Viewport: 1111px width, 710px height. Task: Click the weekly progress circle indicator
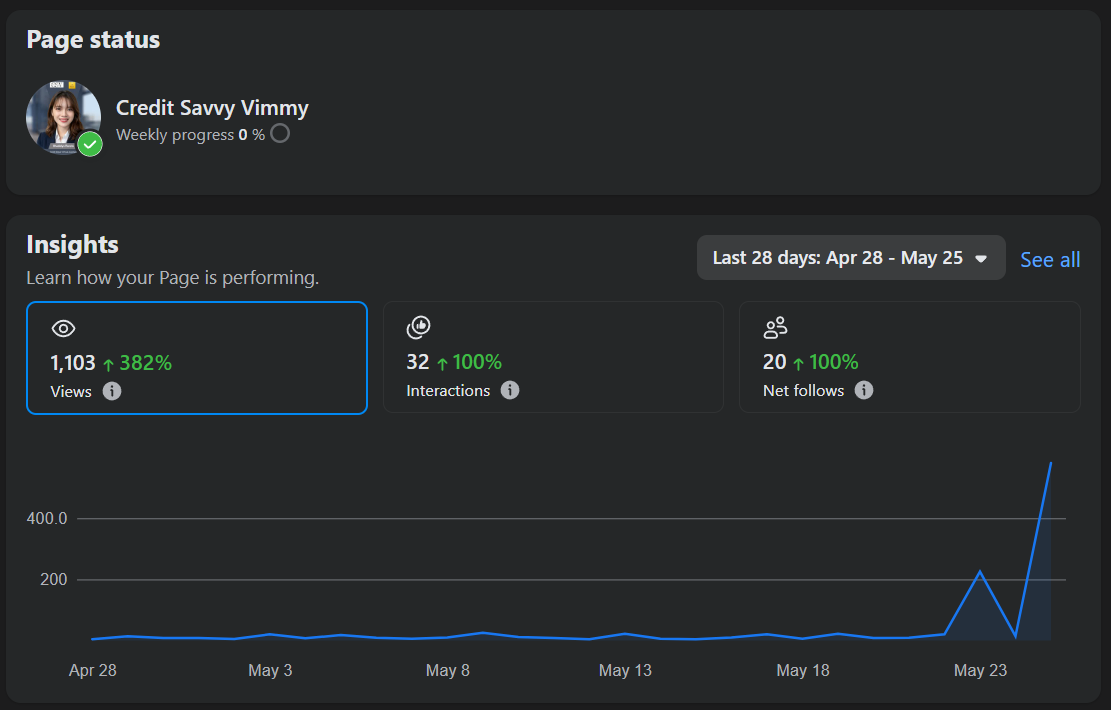tap(280, 133)
